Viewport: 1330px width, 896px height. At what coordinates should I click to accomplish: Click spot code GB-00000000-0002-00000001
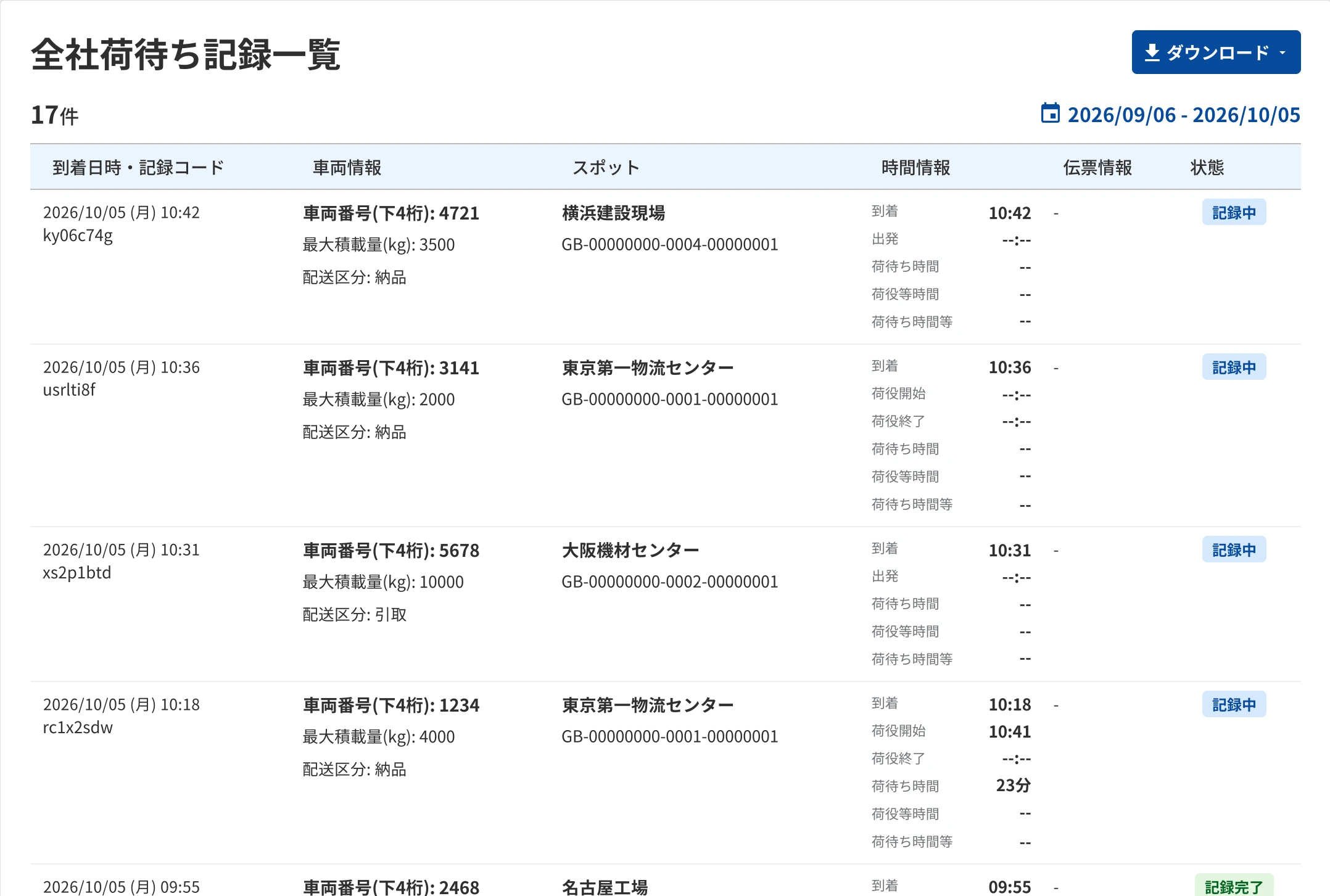[x=670, y=582]
